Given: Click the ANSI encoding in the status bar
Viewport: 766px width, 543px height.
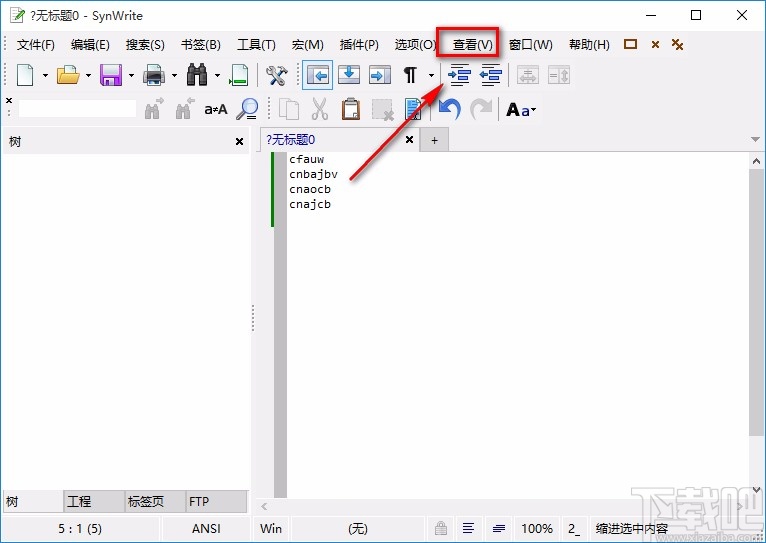Looking at the screenshot, I should pos(206,528).
